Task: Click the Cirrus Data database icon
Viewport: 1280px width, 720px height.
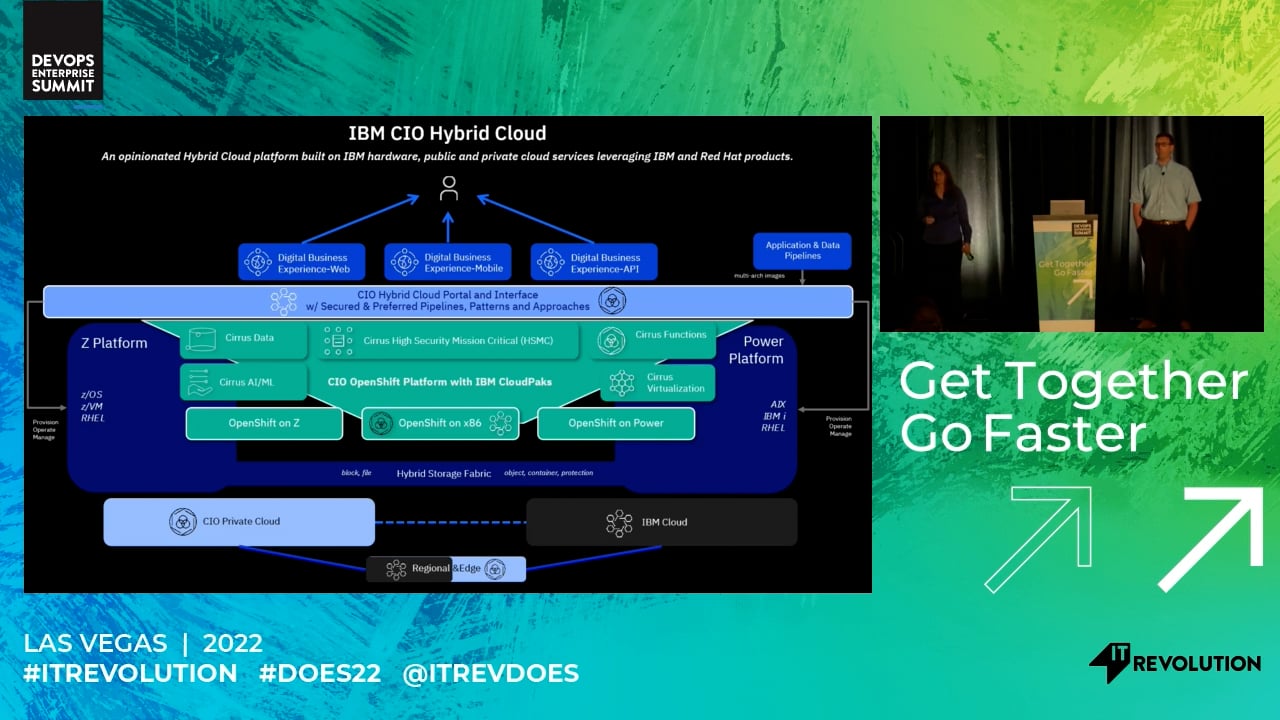Action: coord(202,340)
